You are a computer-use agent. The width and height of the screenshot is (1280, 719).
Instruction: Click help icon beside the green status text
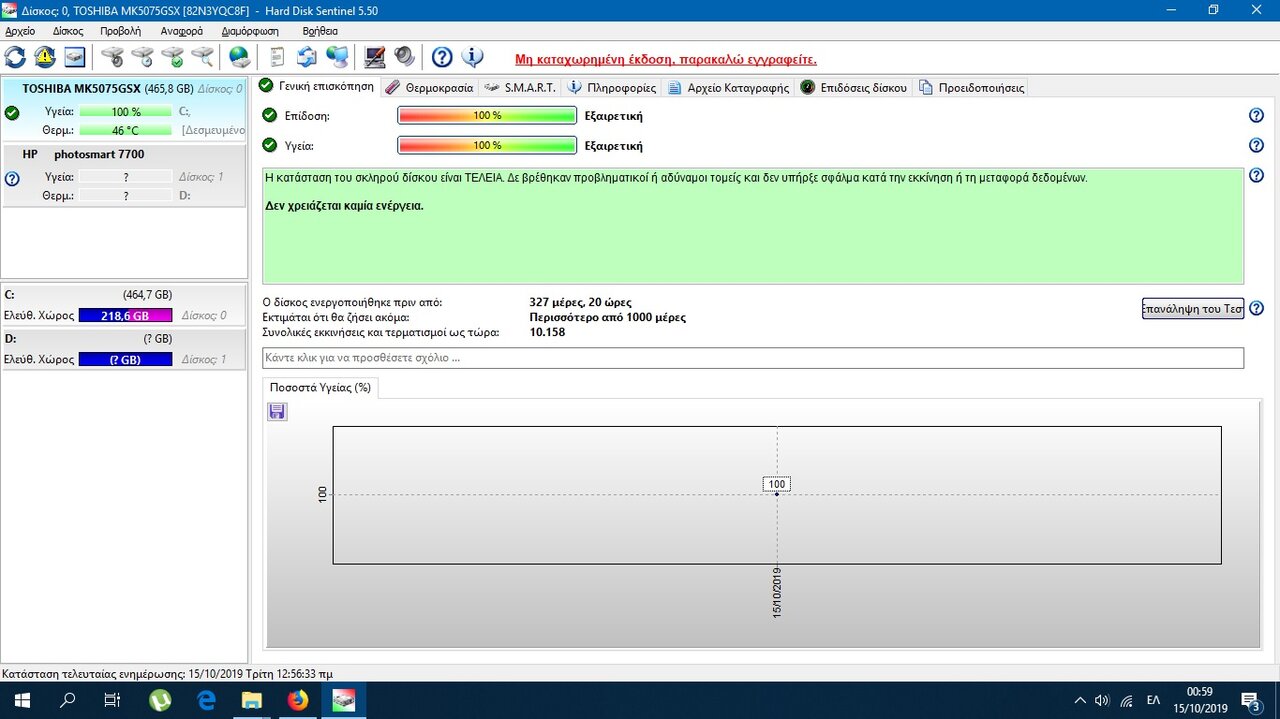point(1257,176)
